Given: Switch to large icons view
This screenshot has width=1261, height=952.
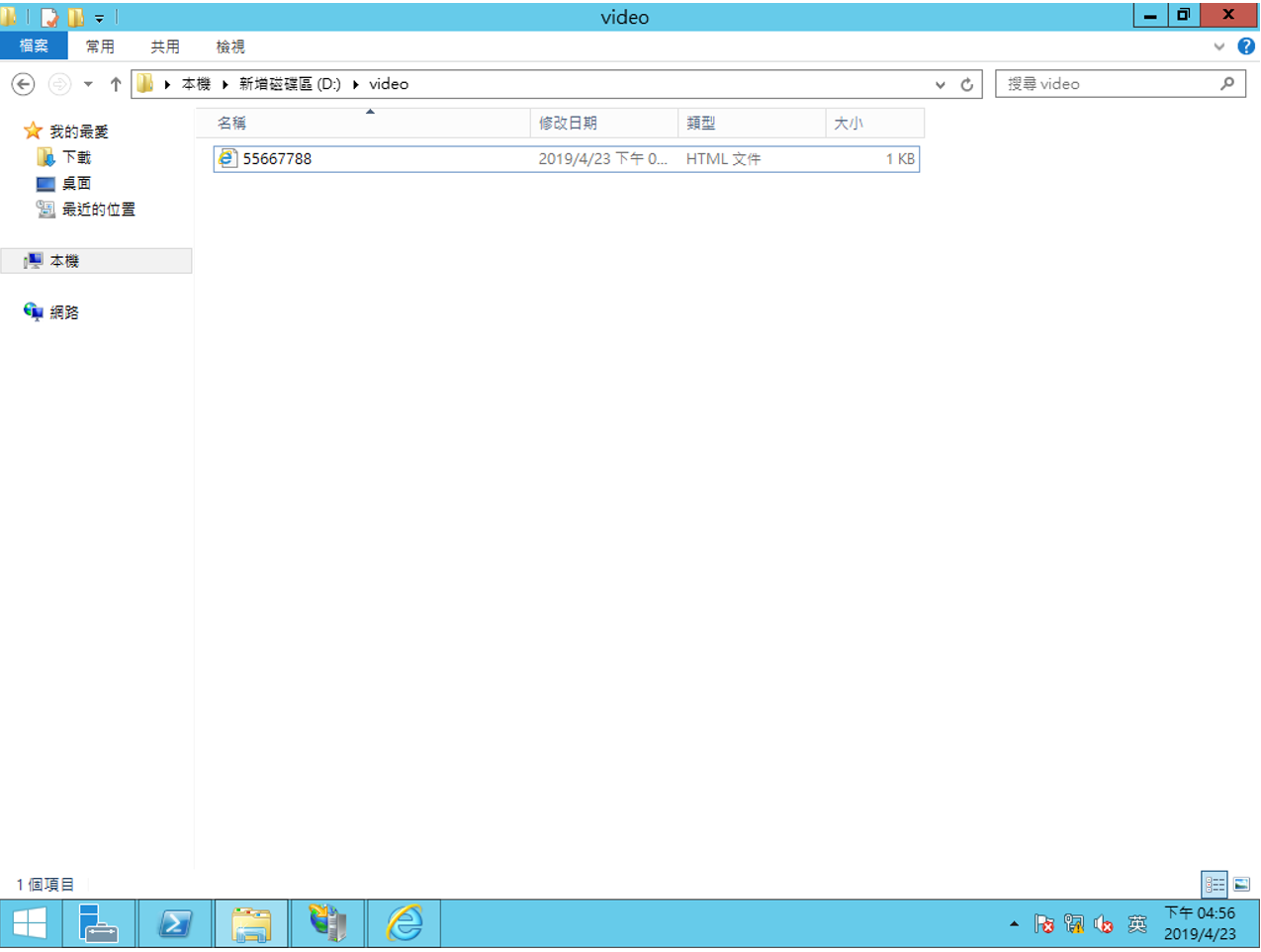Looking at the screenshot, I should (1242, 884).
